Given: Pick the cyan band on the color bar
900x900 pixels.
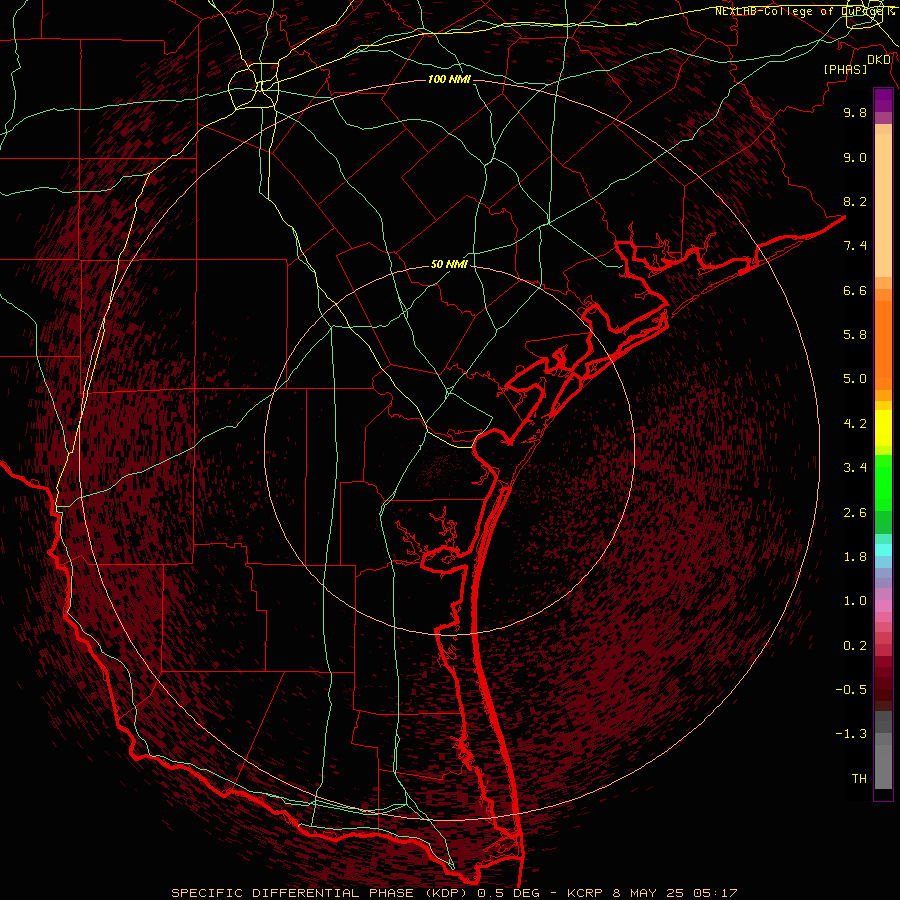Looking at the screenshot, I should [x=883, y=550].
